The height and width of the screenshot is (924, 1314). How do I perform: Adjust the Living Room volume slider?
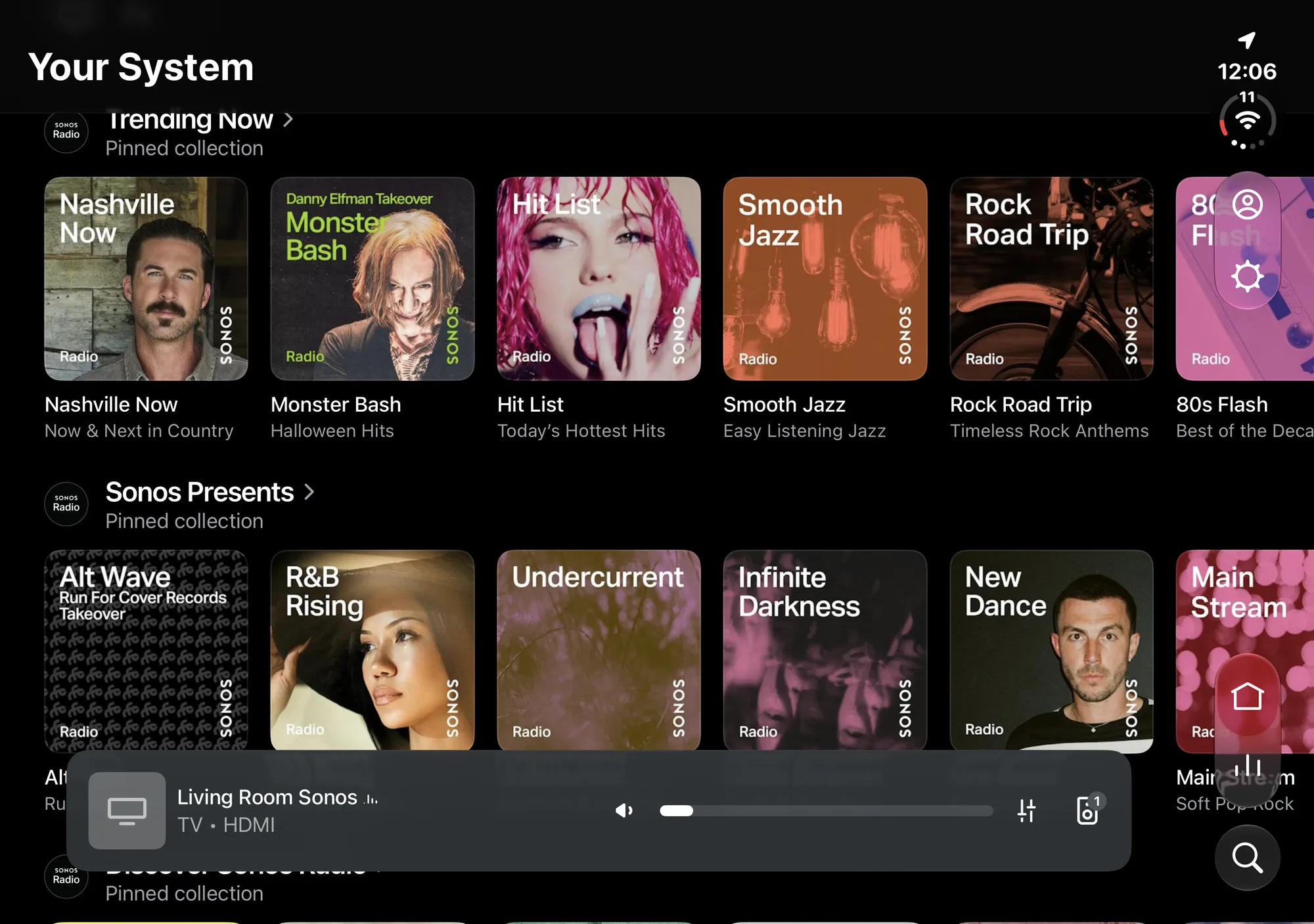pyautogui.click(x=826, y=810)
